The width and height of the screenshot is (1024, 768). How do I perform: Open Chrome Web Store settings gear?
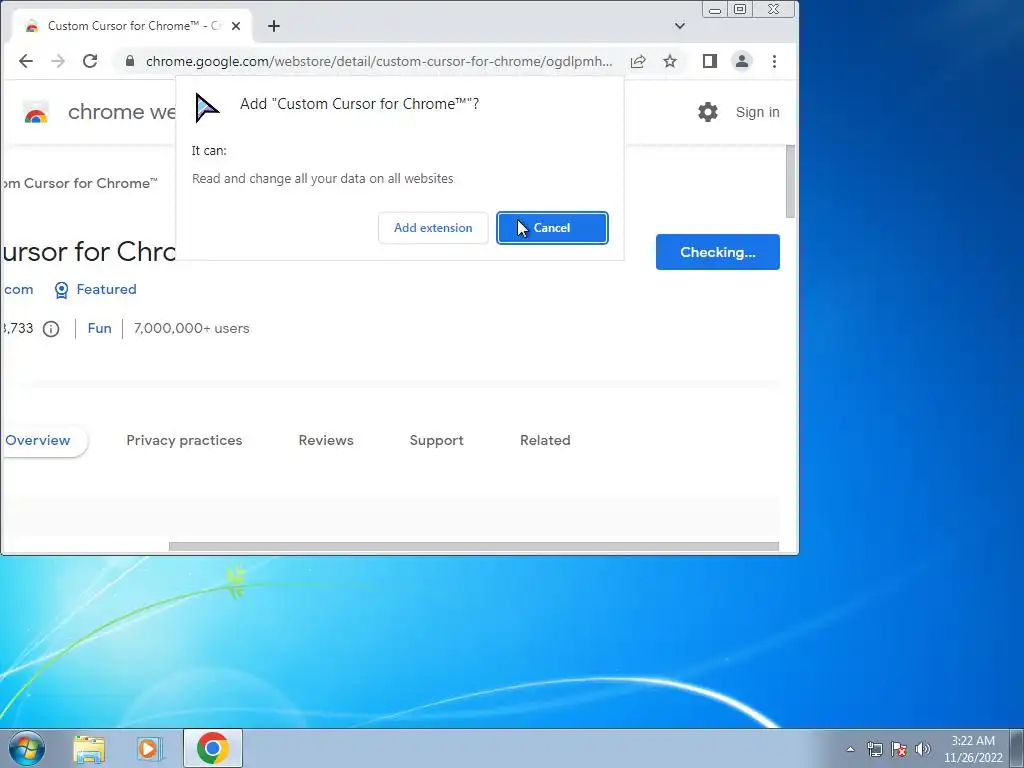[x=708, y=112]
